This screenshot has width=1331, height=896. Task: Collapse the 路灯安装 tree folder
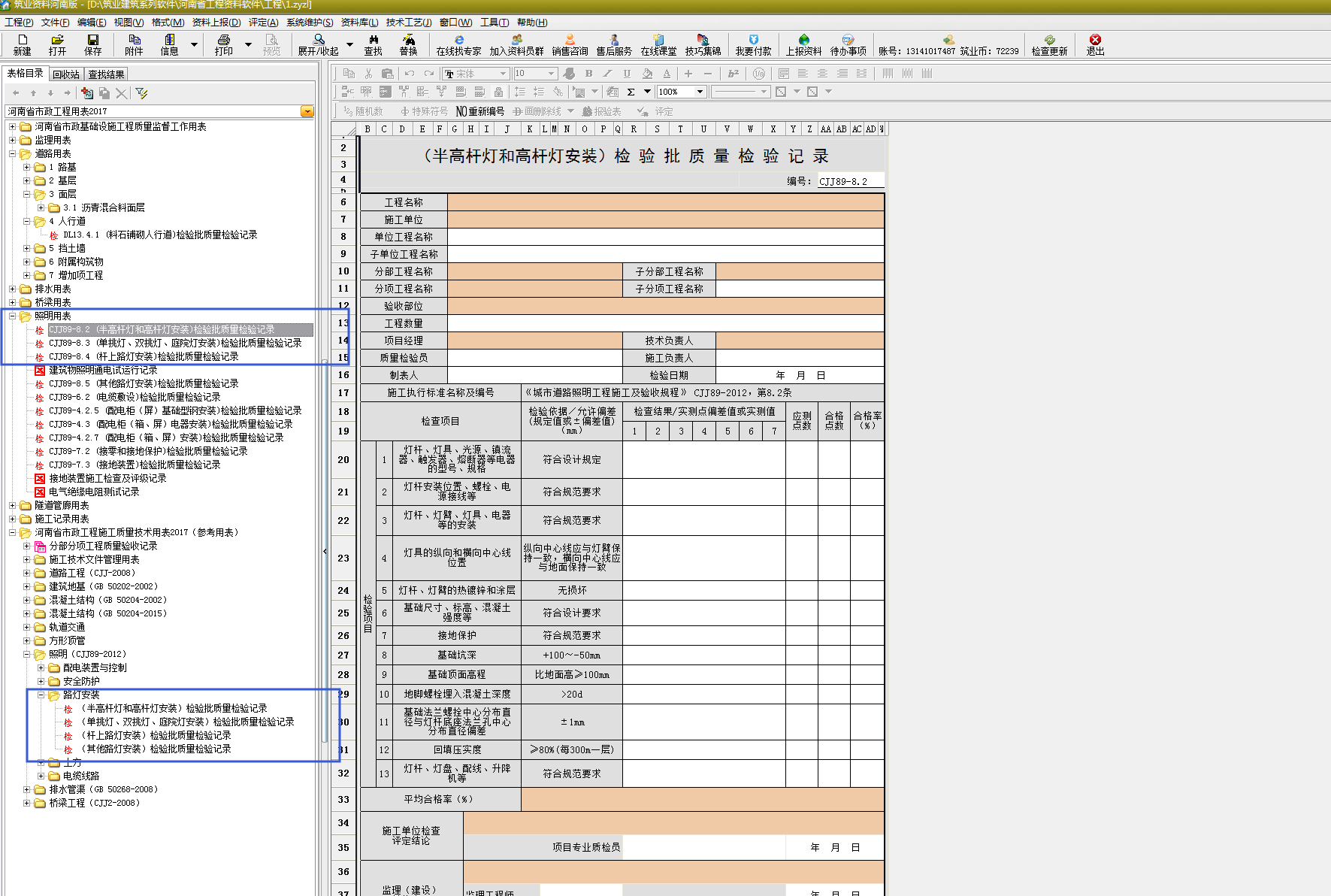[41, 695]
